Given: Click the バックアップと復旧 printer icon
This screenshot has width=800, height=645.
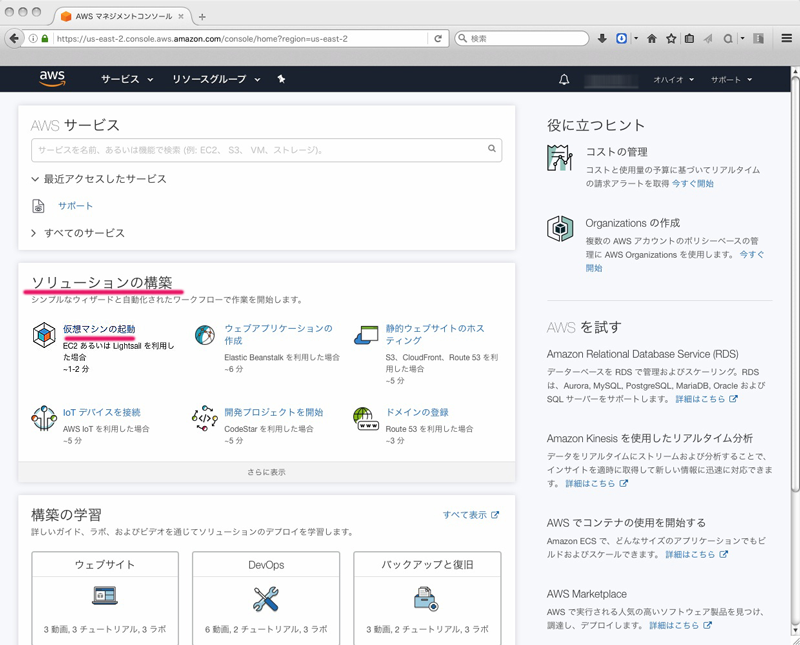Looking at the screenshot, I should pyautogui.click(x=427, y=599).
